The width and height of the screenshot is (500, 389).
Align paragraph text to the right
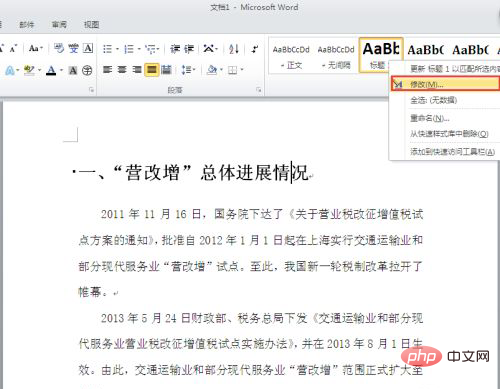137,70
